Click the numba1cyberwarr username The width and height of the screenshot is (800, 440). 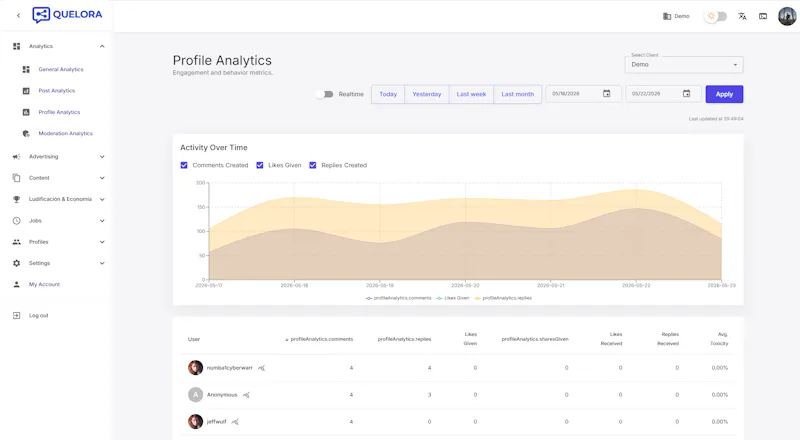point(230,368)
